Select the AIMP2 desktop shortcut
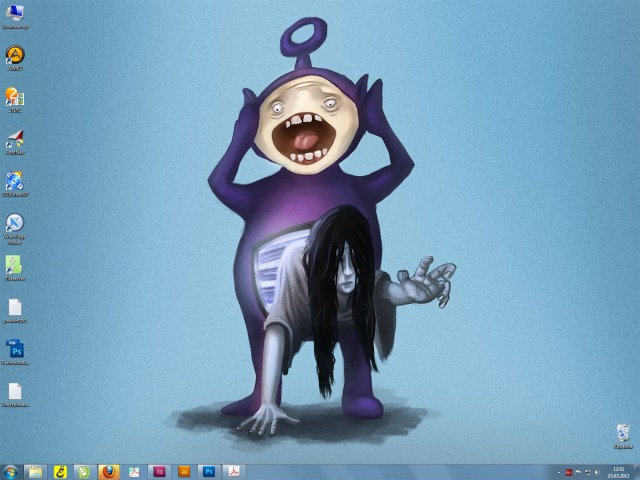Screen dimensions: 640x480 pos(15,58)
